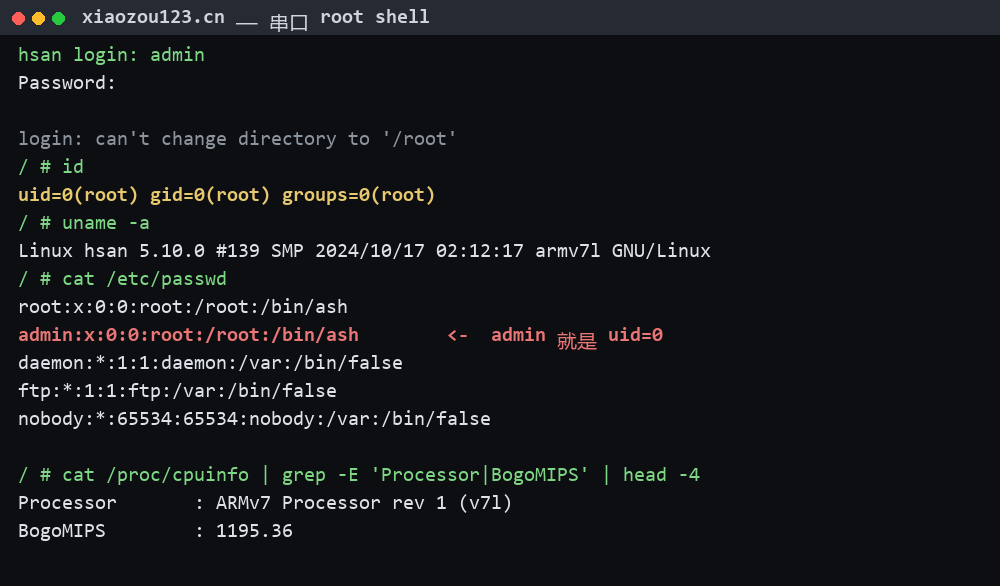
Task: Click the 'ftp:*:1:1:ftp:/var:/bin/false' line
Action: pyautogui.click(x=177, y=392)
